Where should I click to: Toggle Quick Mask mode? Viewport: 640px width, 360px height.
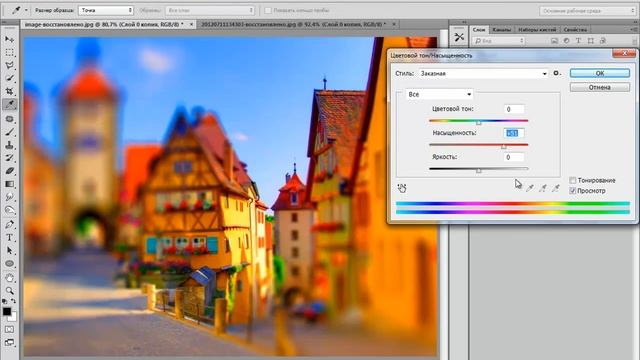click(9, 329)
